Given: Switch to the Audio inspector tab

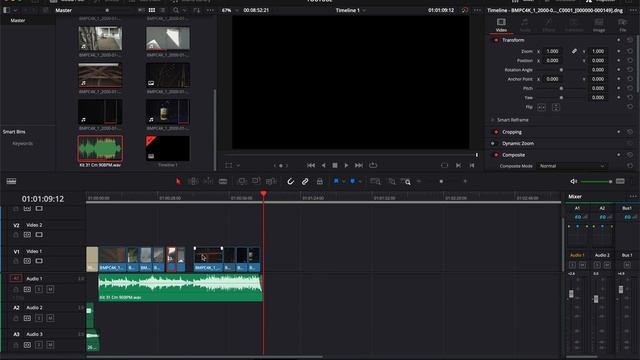Looking at the screenshot, I should (x=525, y=25).
